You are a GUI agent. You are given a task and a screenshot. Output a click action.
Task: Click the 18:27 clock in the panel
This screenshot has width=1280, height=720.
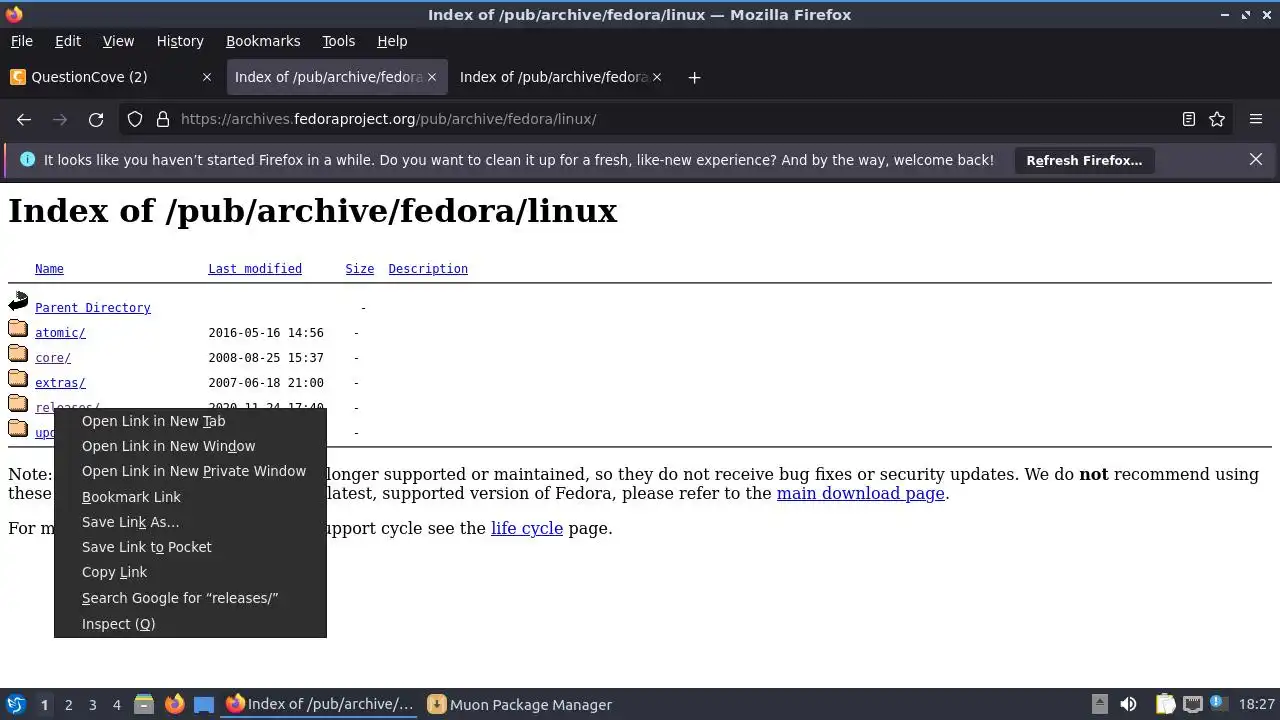click(x=1256, y=705)
